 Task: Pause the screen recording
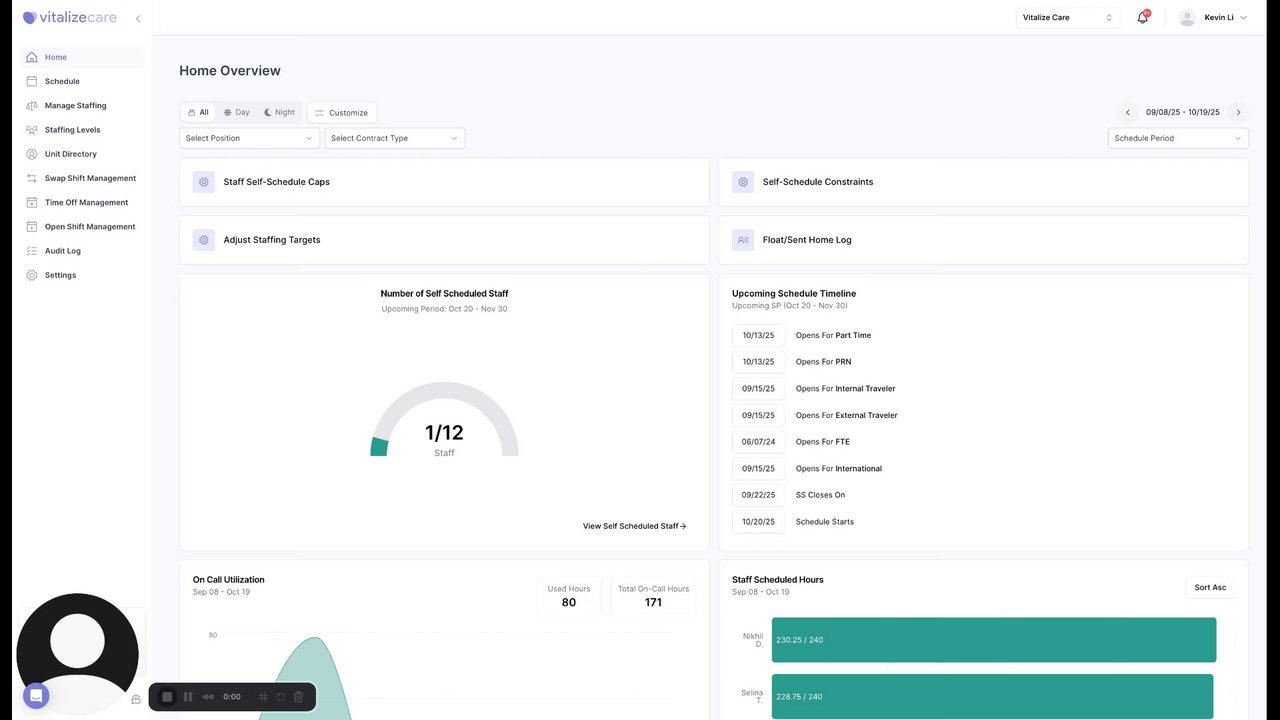188,697
